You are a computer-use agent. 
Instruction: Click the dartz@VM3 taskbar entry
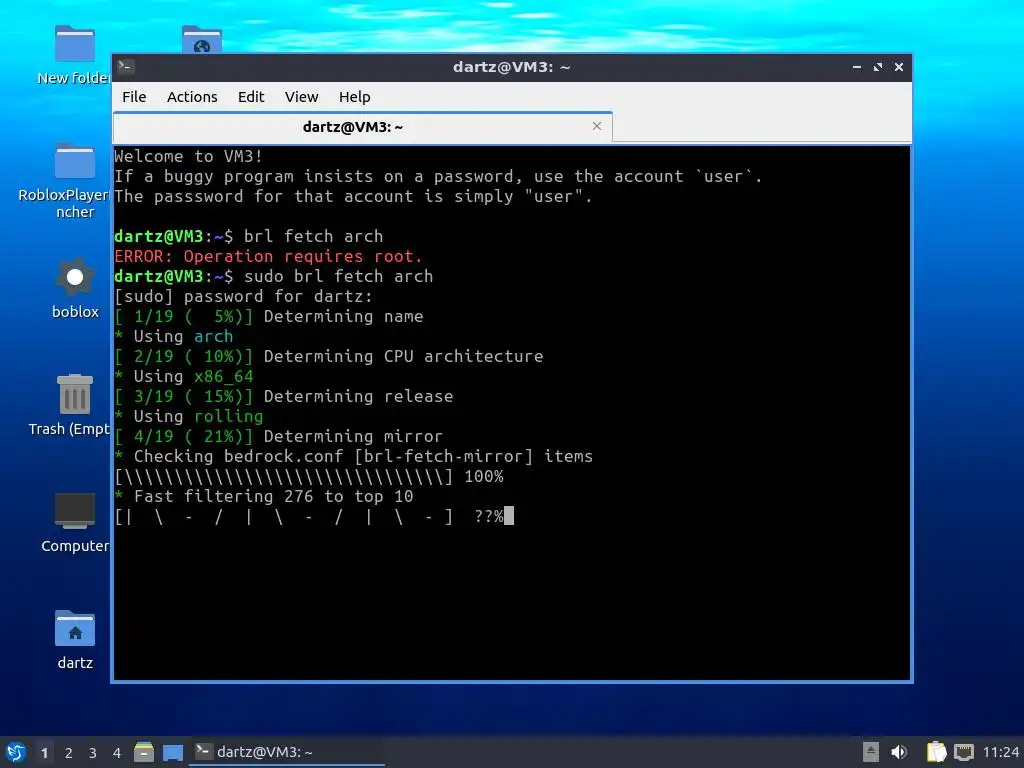click(x=287, y=752)
